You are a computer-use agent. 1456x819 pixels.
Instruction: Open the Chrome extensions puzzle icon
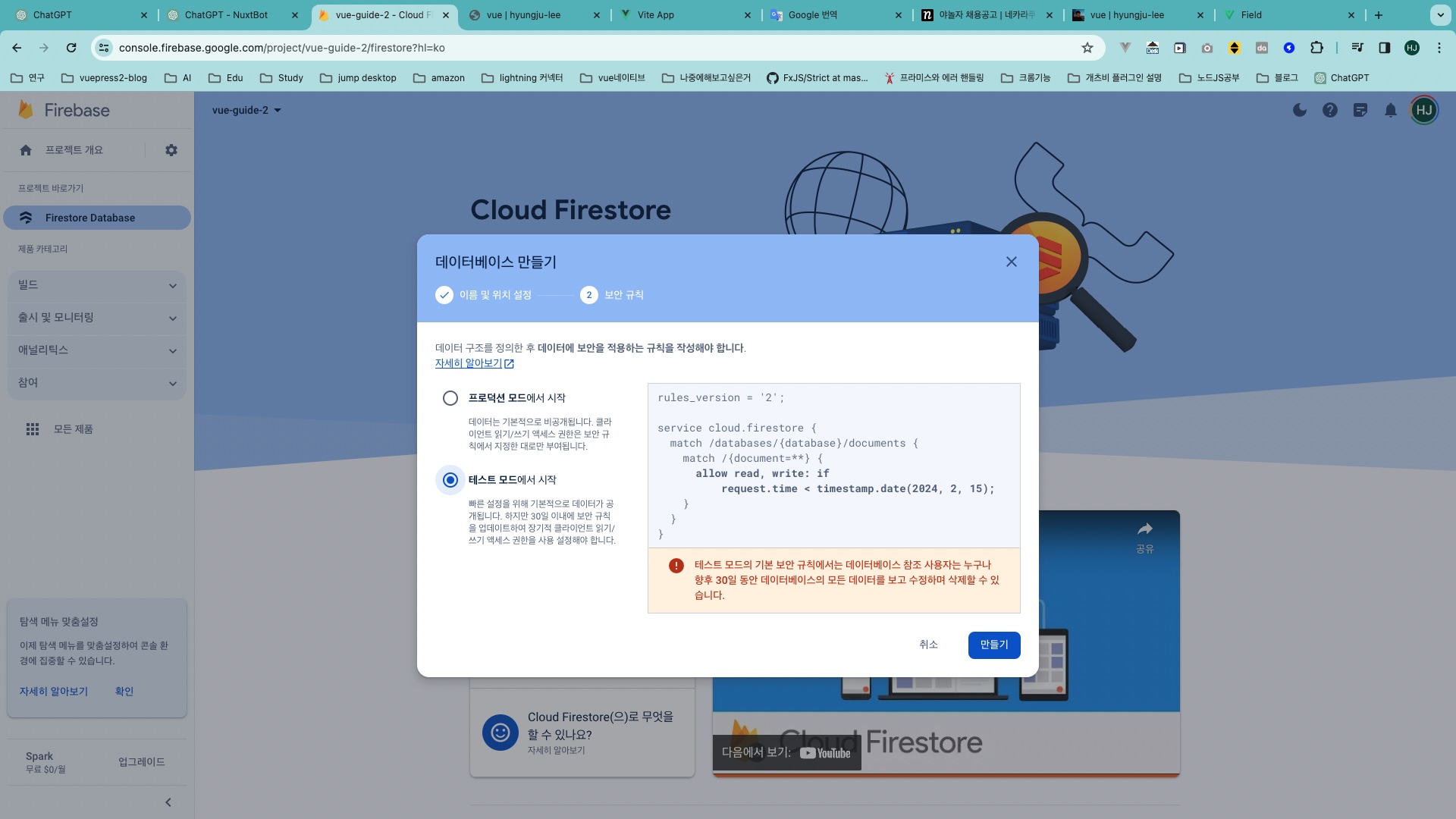point(1316,48)
